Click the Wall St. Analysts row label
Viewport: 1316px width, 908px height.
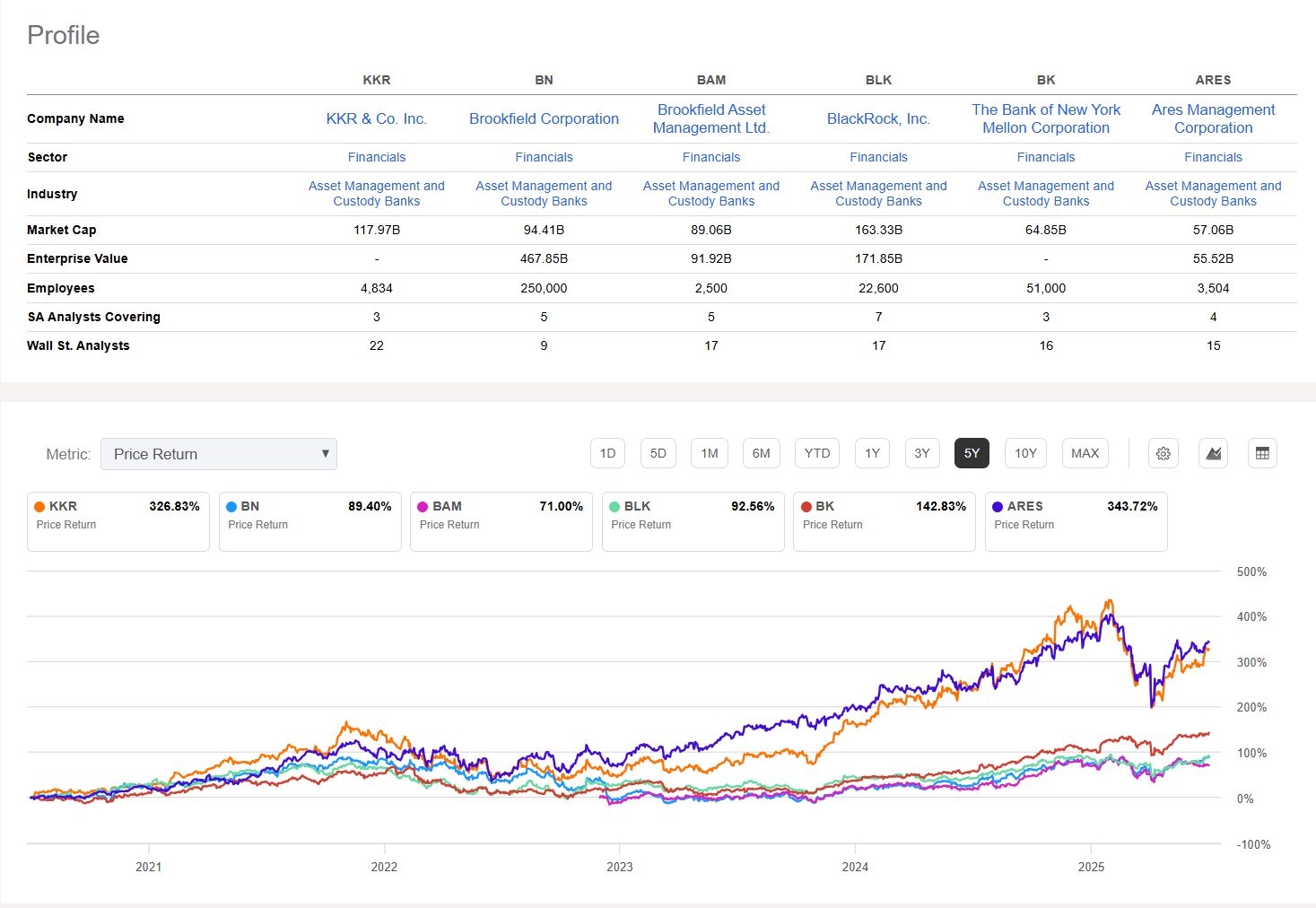(78, 345)
